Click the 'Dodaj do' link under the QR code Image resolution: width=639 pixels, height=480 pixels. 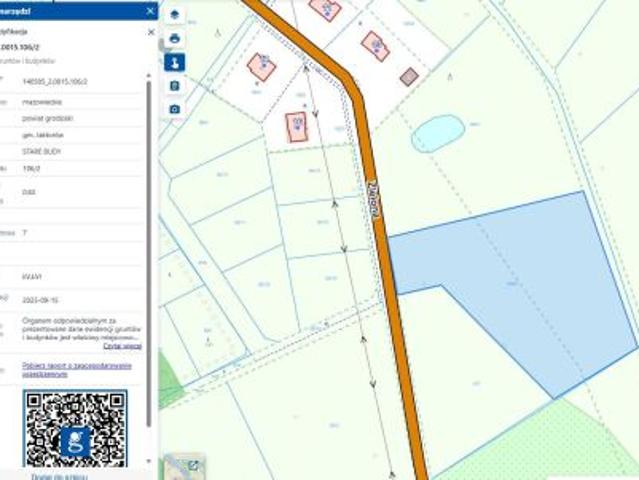click(59, 476)
